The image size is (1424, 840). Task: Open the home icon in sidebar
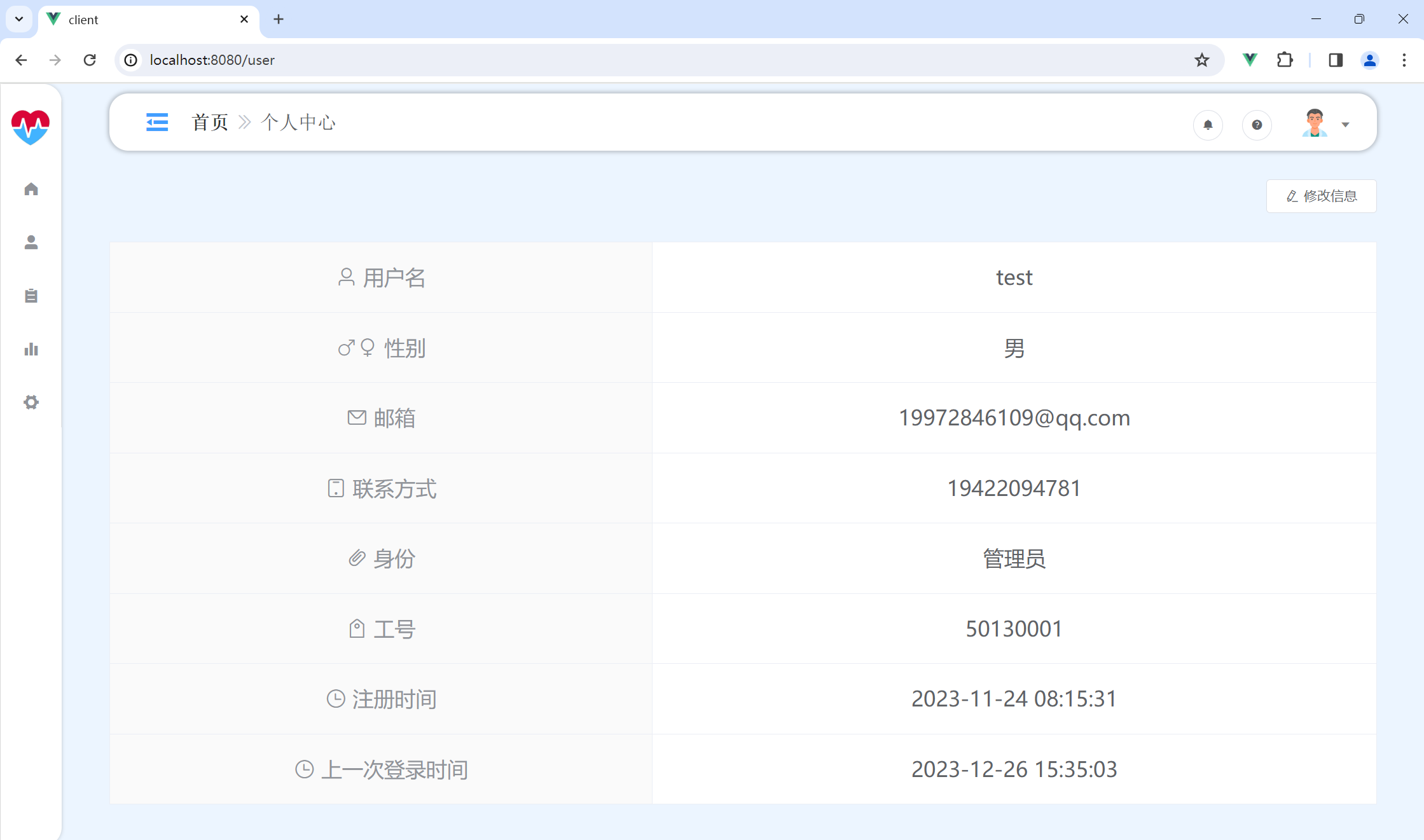[x=31, y=189]
